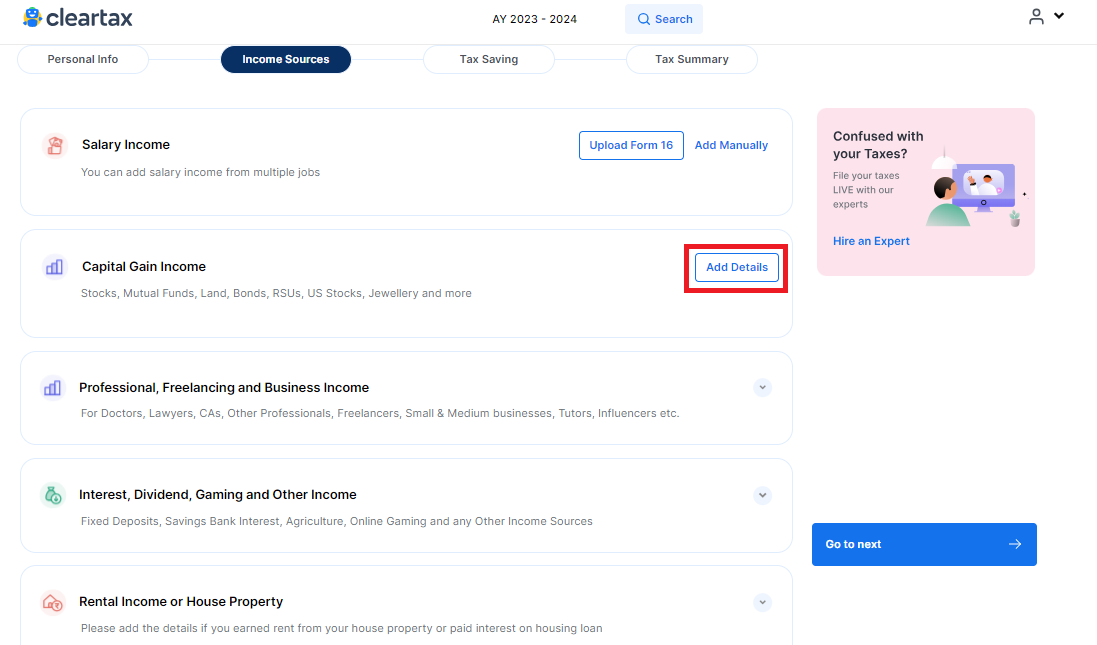
Task: Click 'Confused with your Taxes?' heading
Action: point(878,145)
